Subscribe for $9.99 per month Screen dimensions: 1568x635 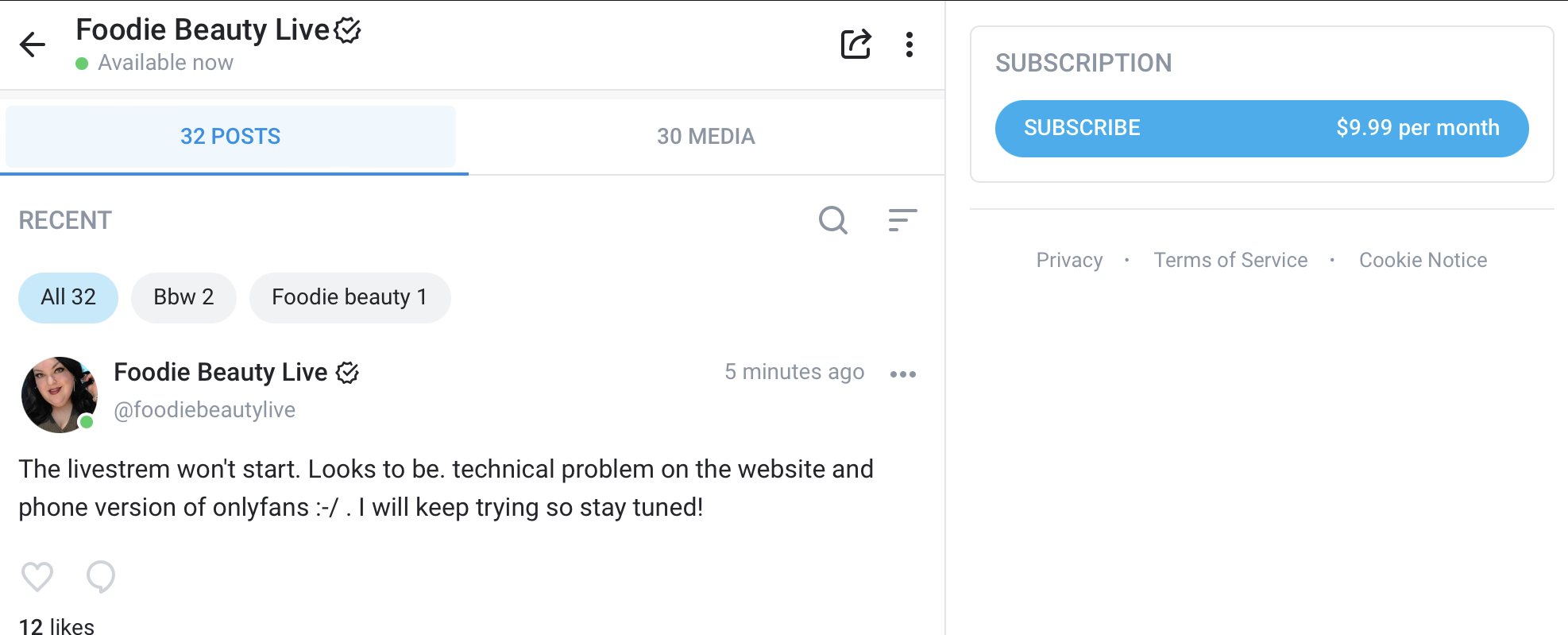1261,128
